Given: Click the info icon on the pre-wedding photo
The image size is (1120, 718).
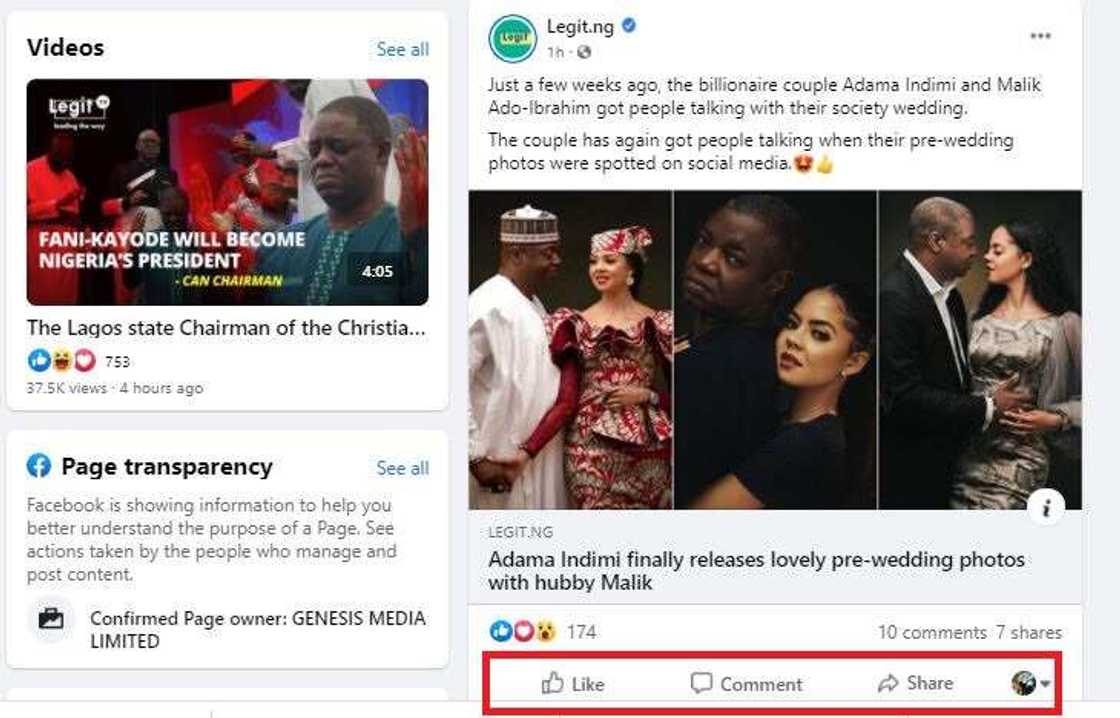Looking at the screenshot, I should (1047, 507).
